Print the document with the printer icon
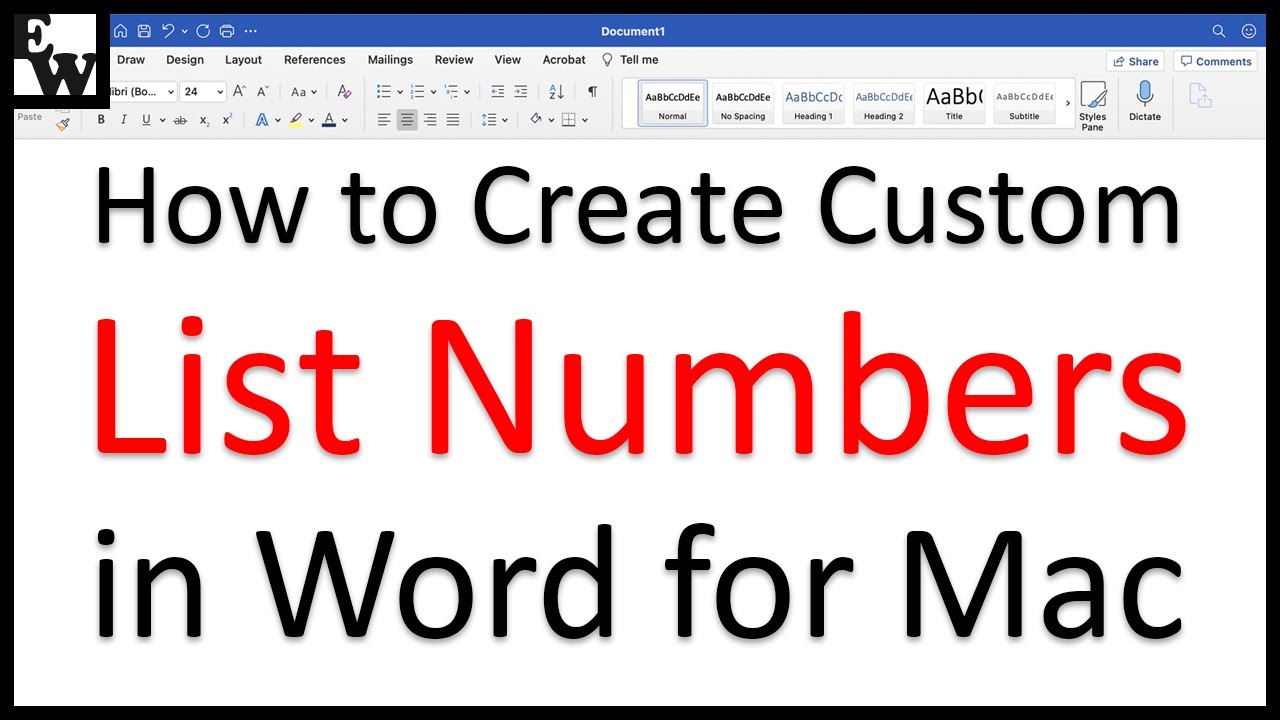1280x720 pixels. click(227, 31)
